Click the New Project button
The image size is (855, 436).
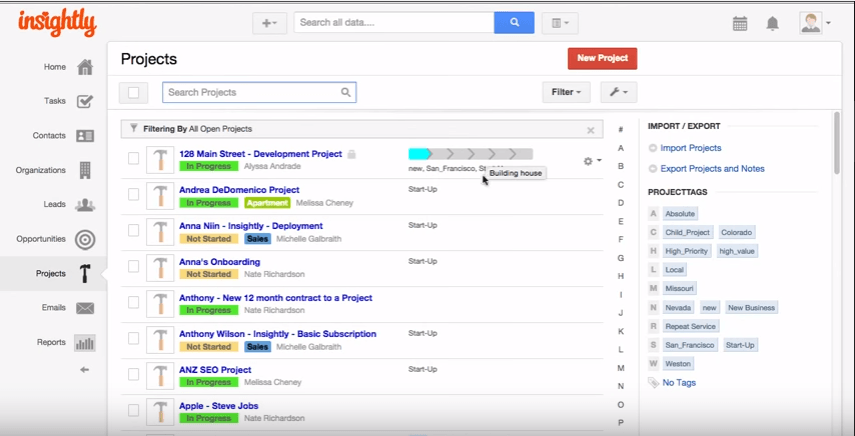[x=603, y=58]
